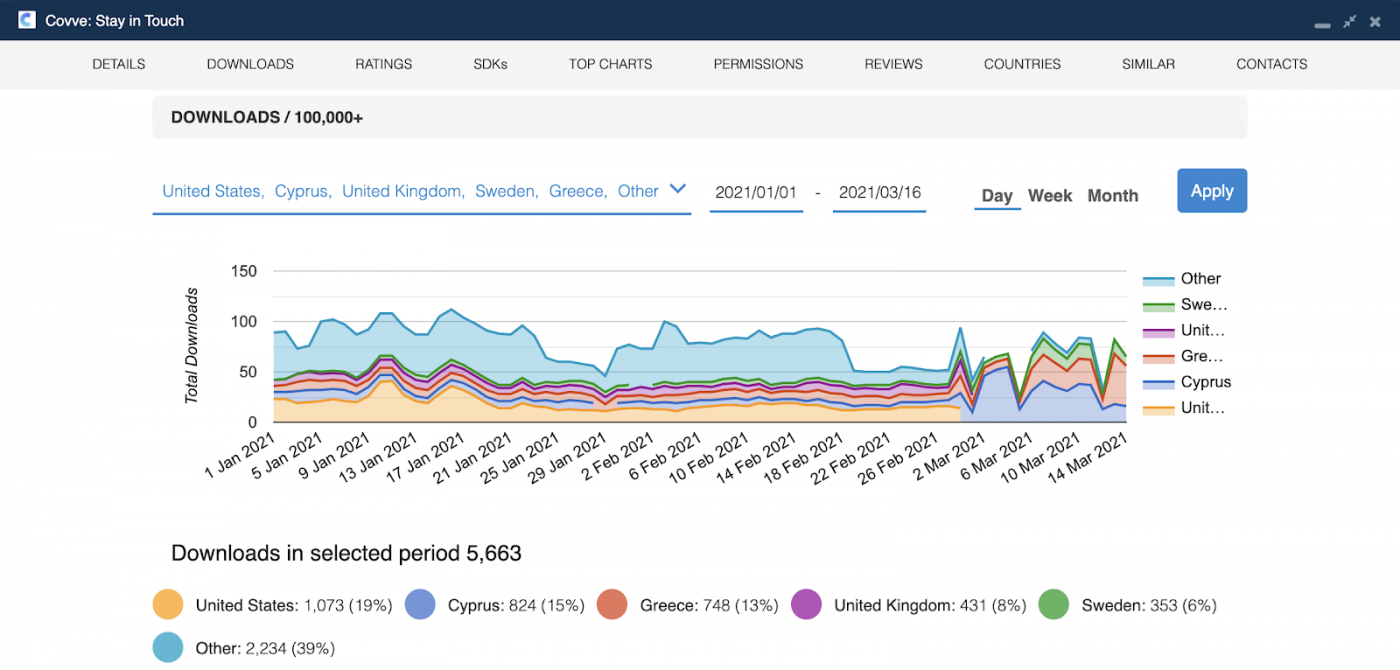Expand the Other countries dropdown

(679, 189)
